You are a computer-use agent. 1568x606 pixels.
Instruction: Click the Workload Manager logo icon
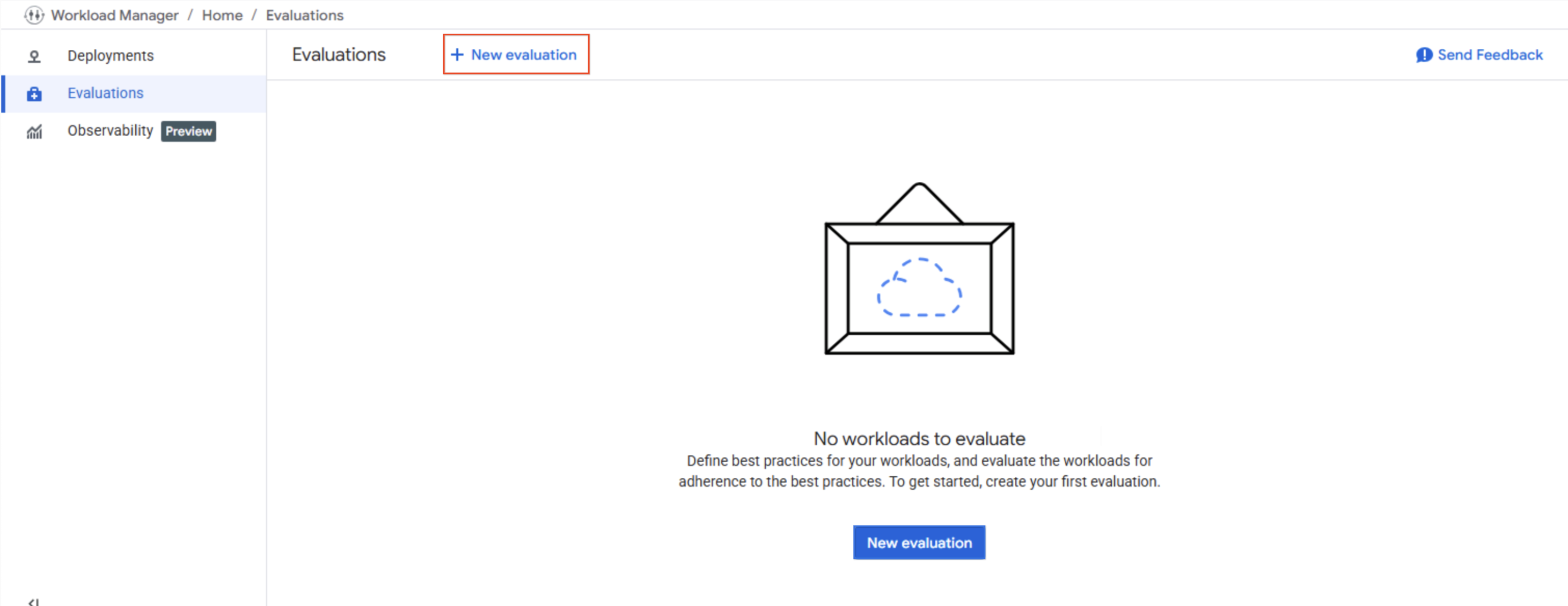click(x=34, y=15)
